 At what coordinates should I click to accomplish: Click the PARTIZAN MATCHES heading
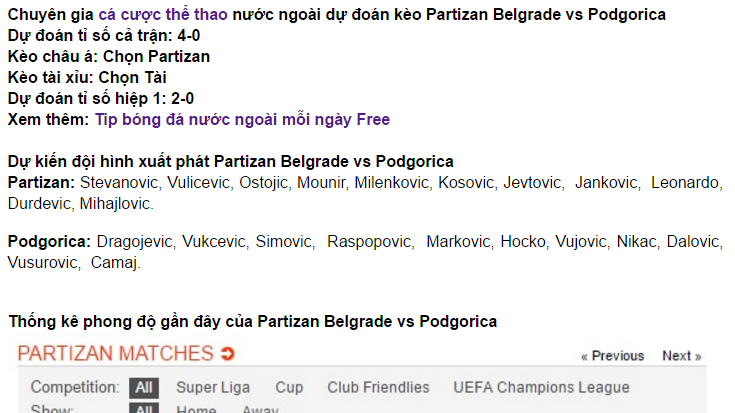[x=115, y=353]
